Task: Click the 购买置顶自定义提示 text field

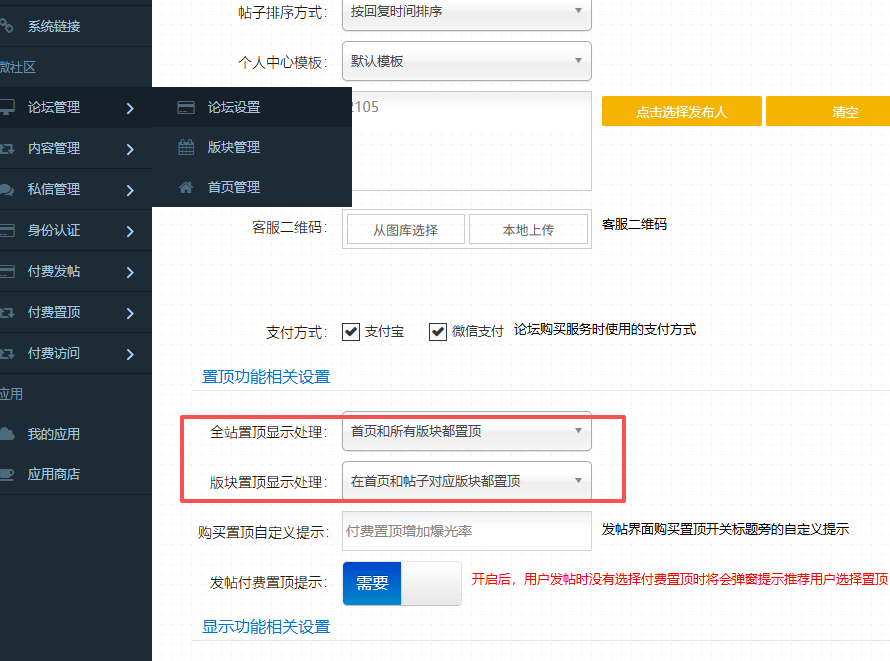Action: (x=466, y=531)
